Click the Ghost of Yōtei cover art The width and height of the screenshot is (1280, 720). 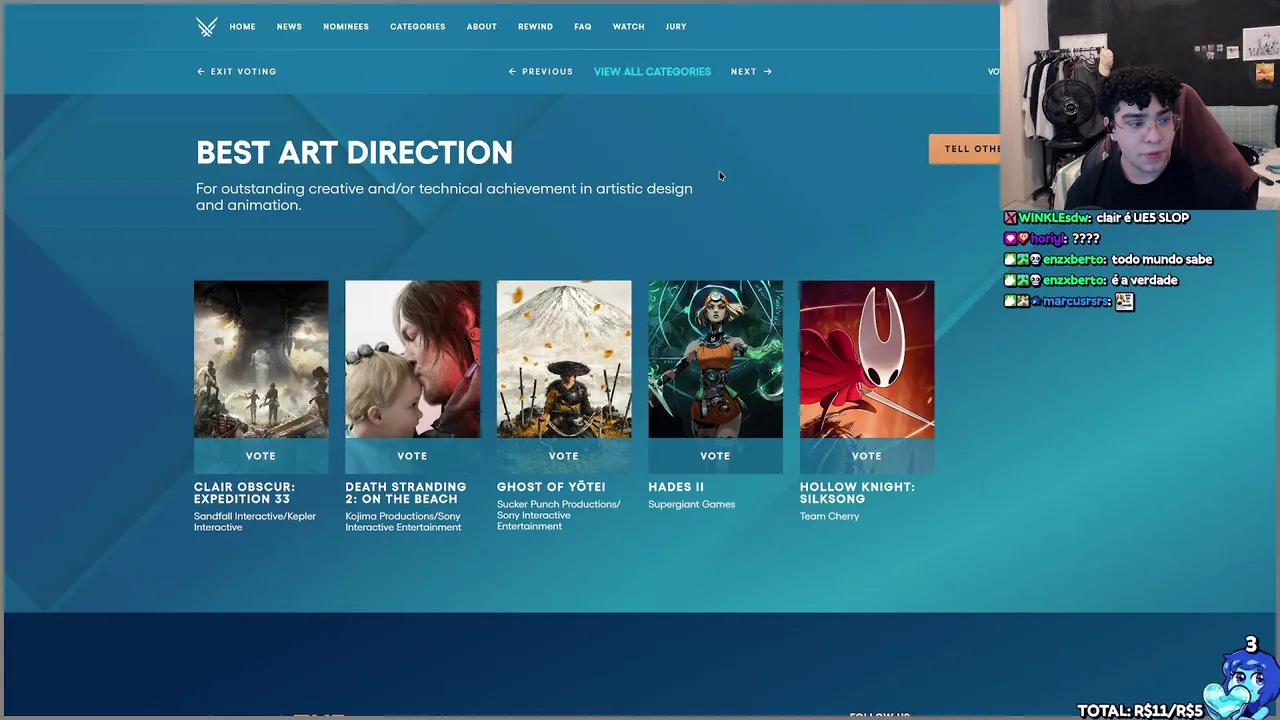(x=564, y=359)
